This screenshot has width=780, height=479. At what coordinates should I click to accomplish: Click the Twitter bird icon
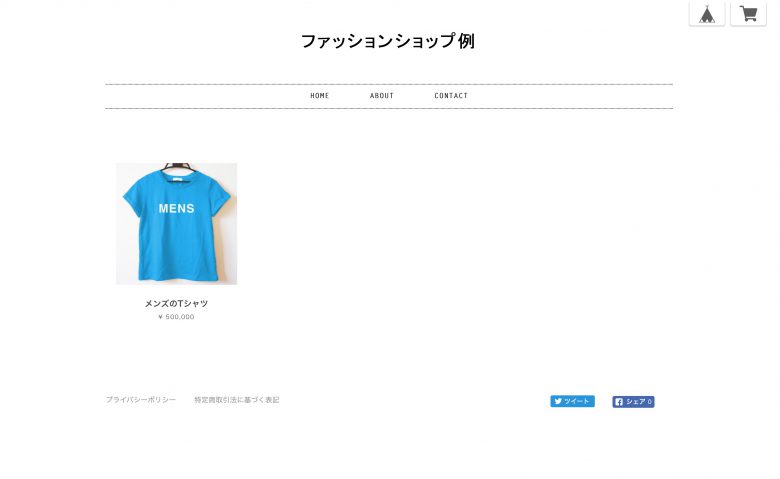click(x=558, y=401)
